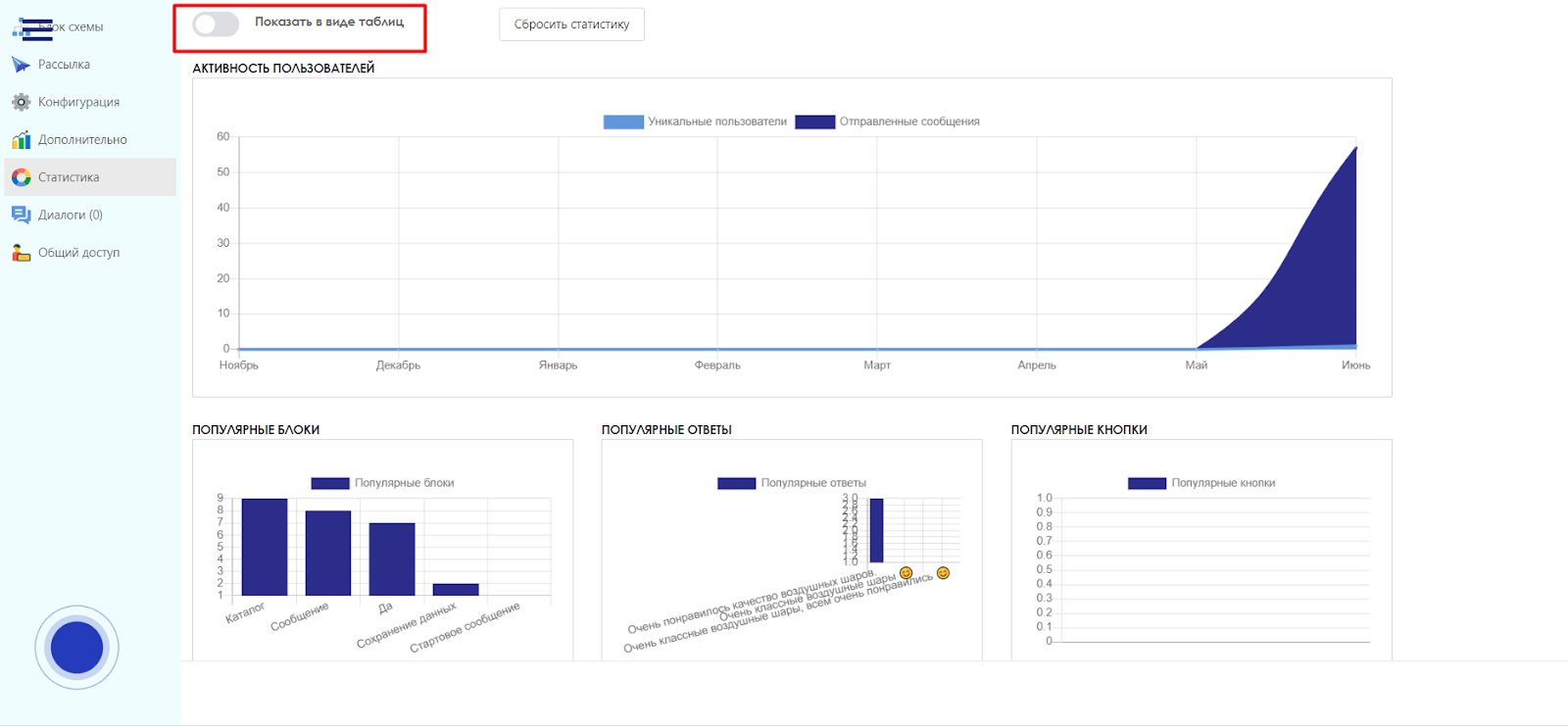
Task: Click the hamburger menu icon in sidebar
Action: pos(36,28)
